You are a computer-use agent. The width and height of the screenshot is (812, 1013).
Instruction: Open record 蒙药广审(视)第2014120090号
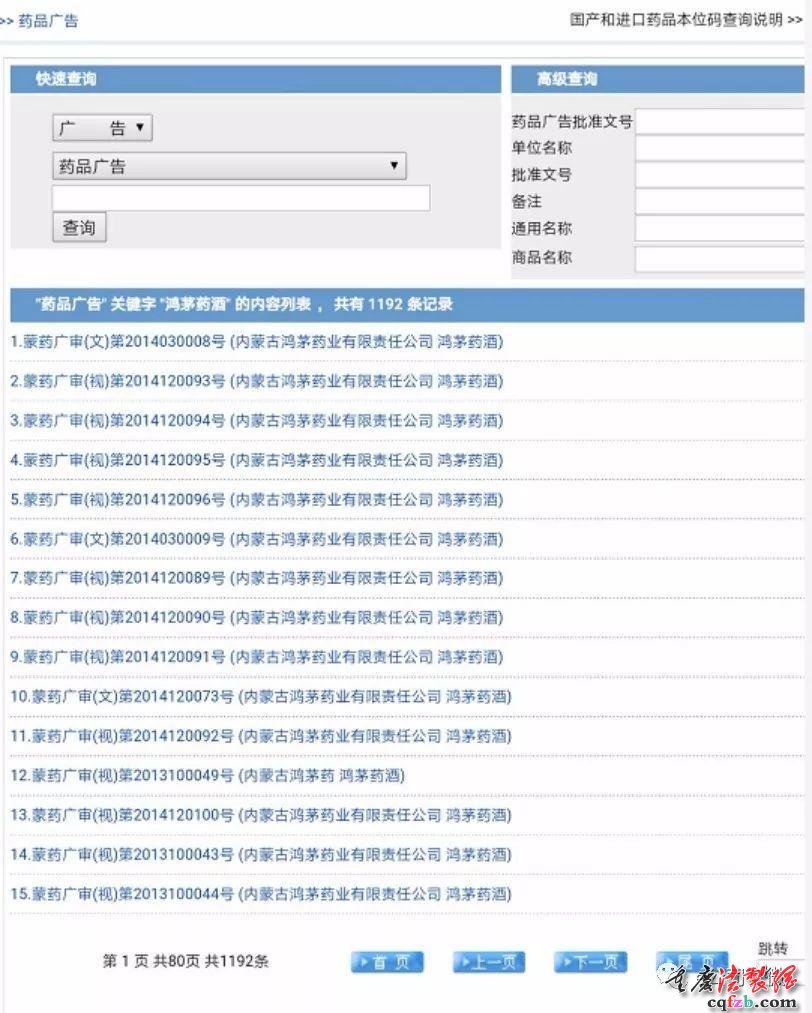click(256, 617)
